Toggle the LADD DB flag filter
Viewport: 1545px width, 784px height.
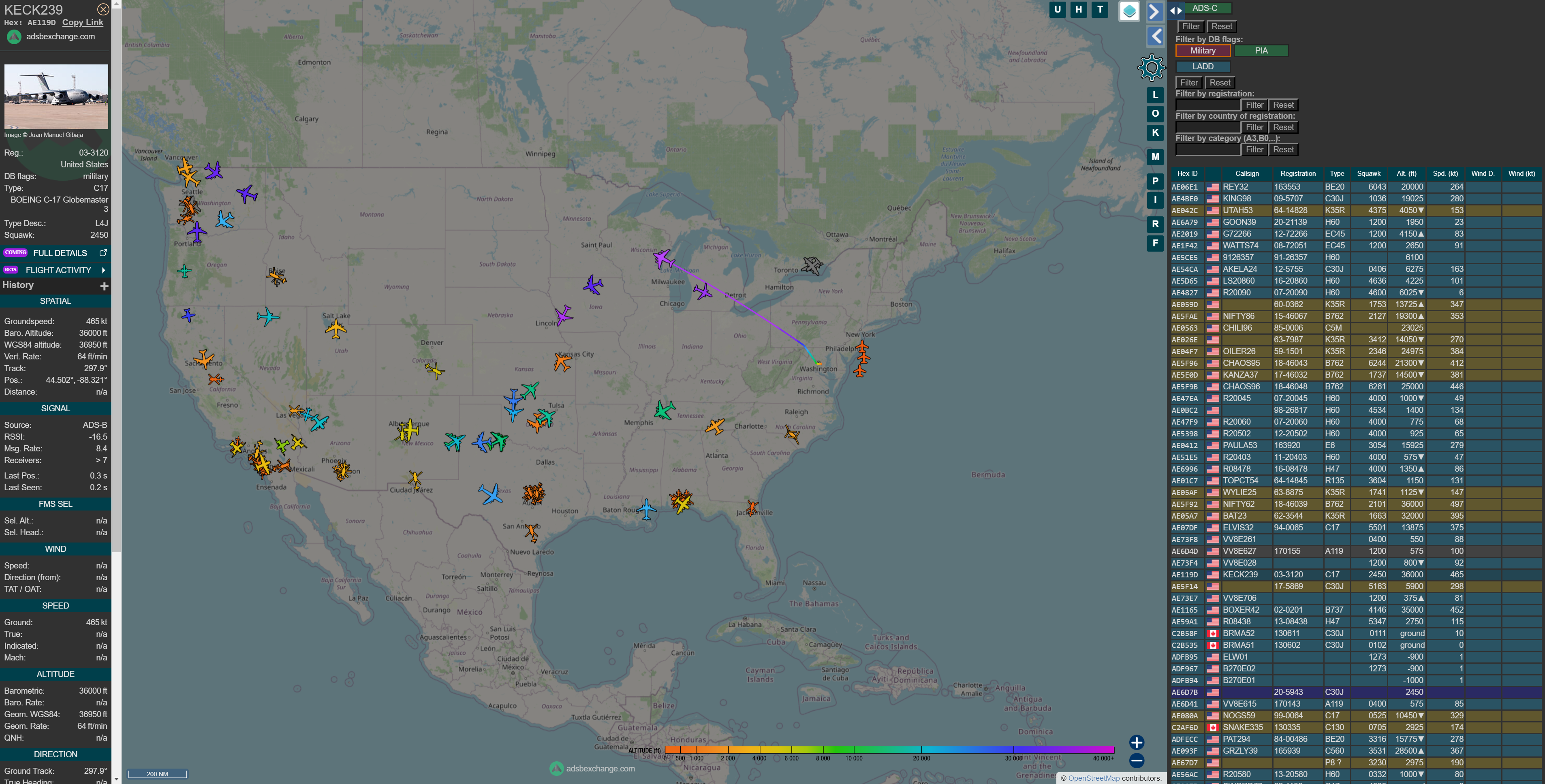click(1203, 66)
